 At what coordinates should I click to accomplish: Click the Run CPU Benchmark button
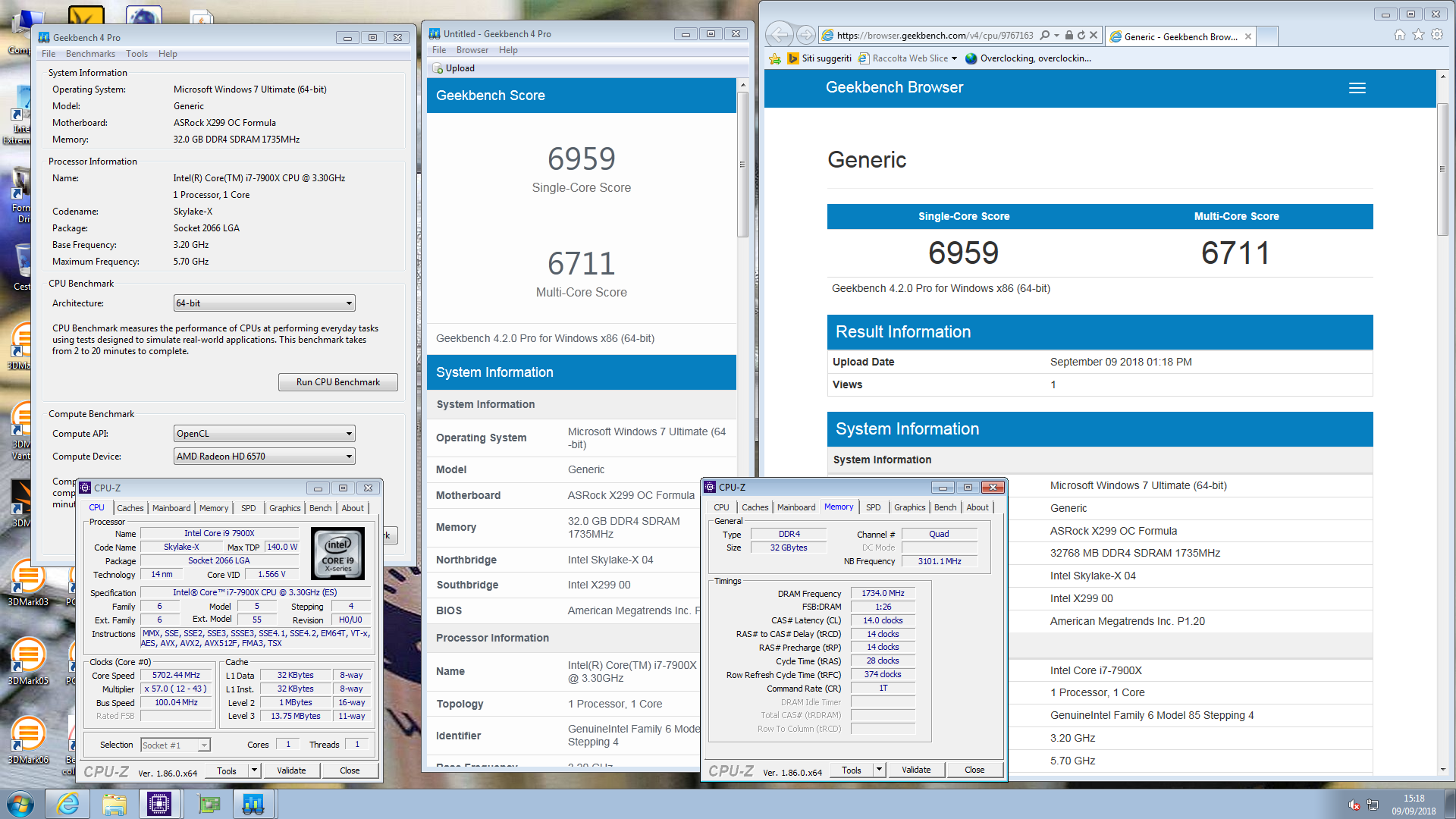pyautogui.click(x=337, y=382)
